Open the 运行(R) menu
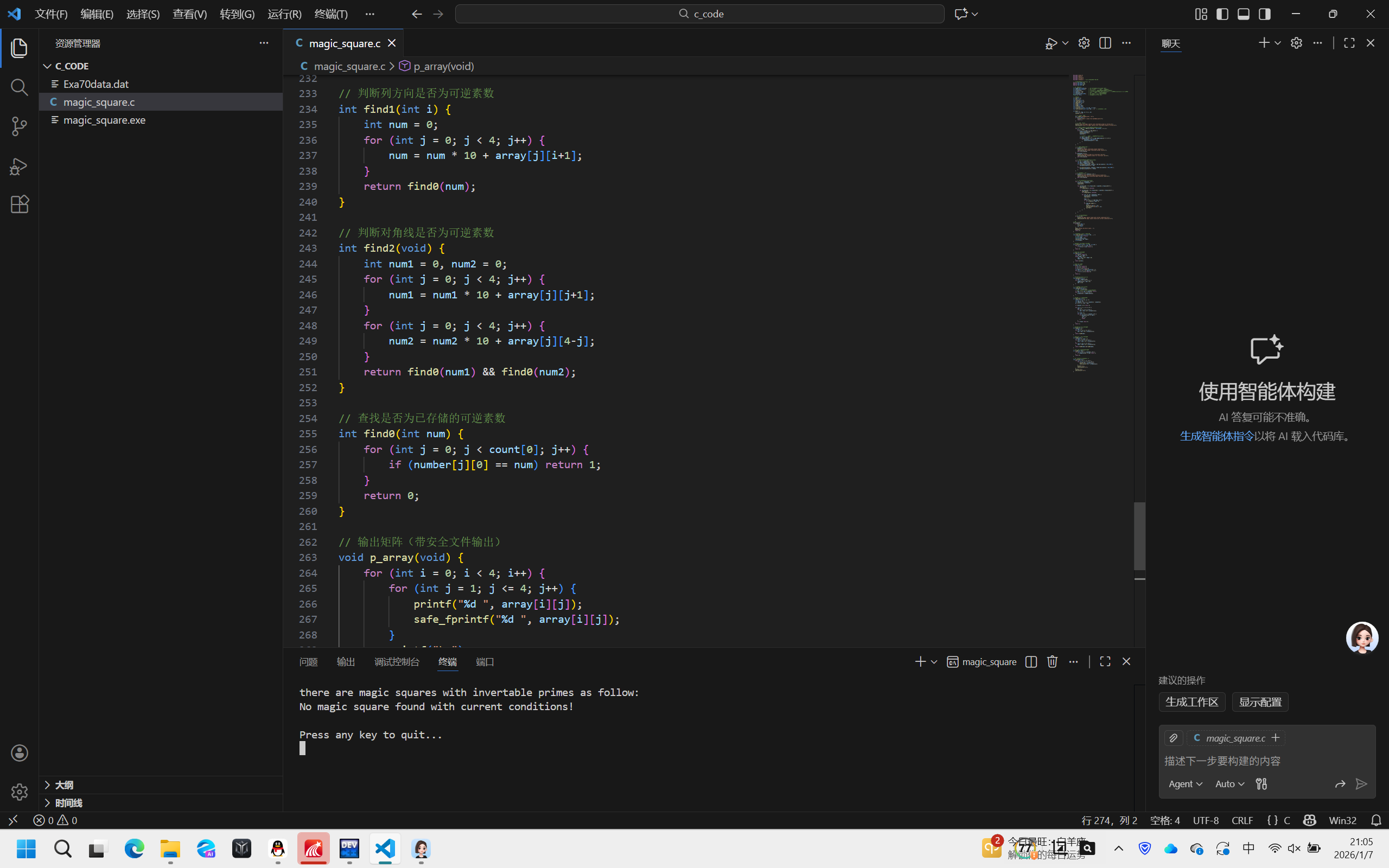Viewport: 1389px width, 868px height. point(284,14)
